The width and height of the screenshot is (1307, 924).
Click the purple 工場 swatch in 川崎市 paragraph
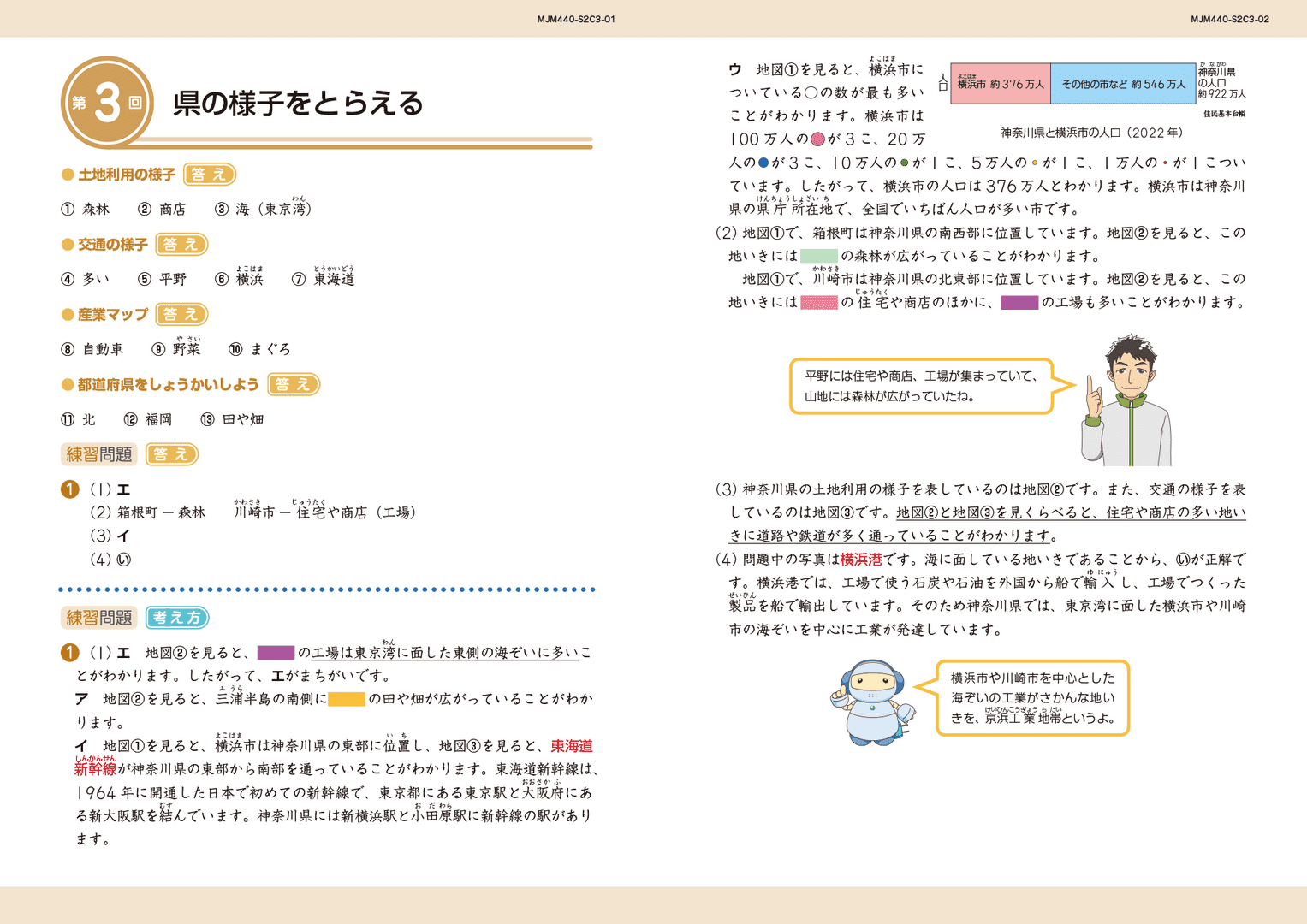[1019, 302]
